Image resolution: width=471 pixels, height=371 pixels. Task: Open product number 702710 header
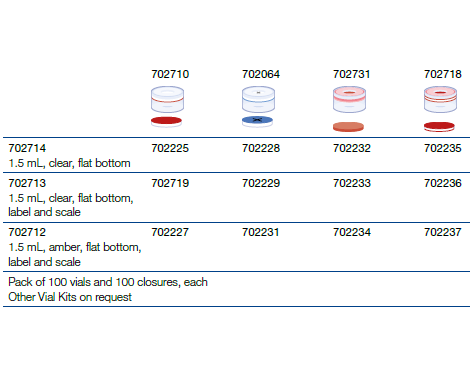pos(170,74)
